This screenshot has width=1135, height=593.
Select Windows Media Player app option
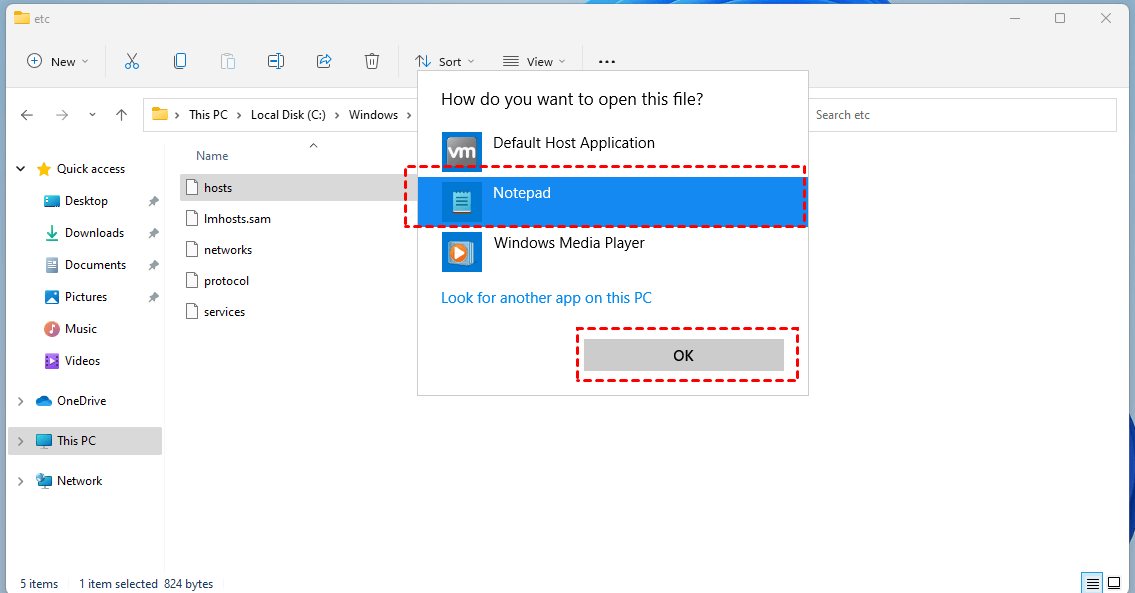(568, 243)
